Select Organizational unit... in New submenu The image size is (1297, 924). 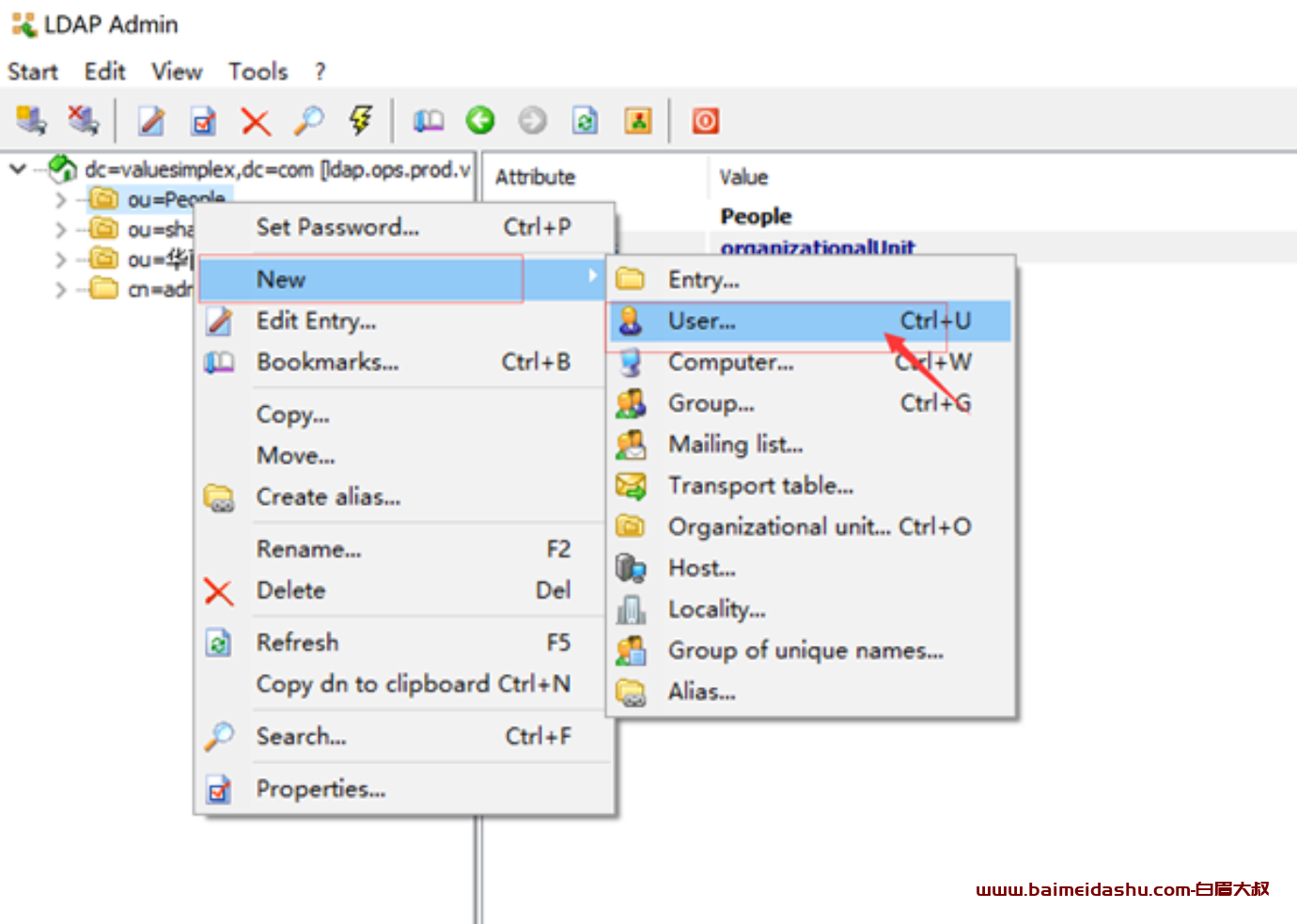click(811, 526)
